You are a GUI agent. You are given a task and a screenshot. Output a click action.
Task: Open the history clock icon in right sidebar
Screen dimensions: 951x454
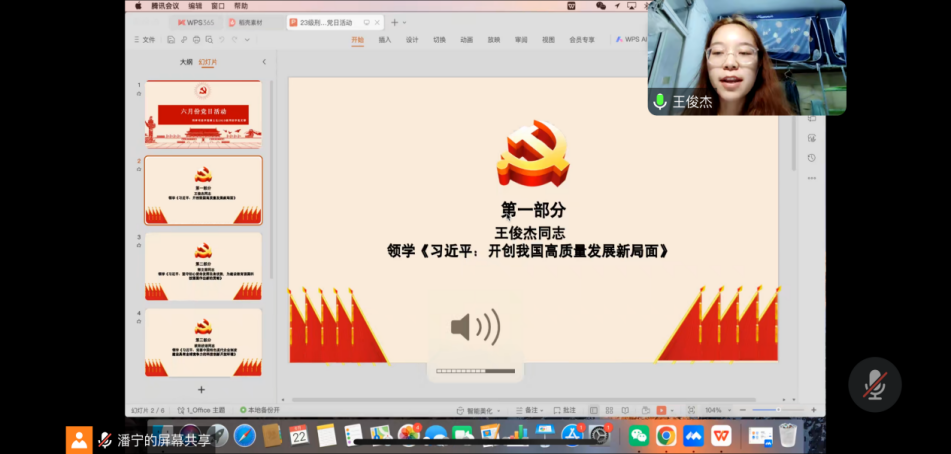point(811,157)
